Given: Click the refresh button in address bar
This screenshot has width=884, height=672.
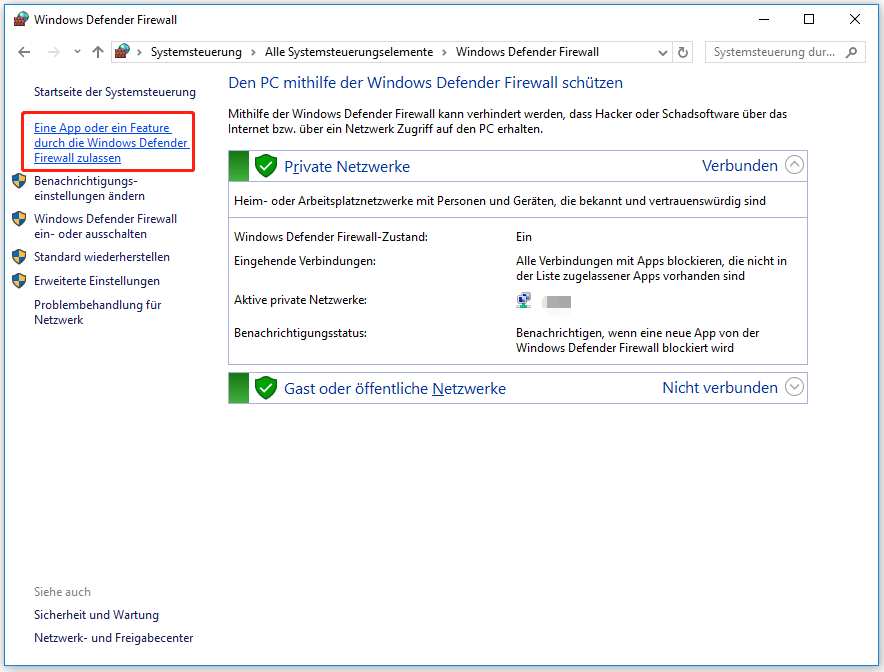Looking at the screenshot, I should 683,52.
